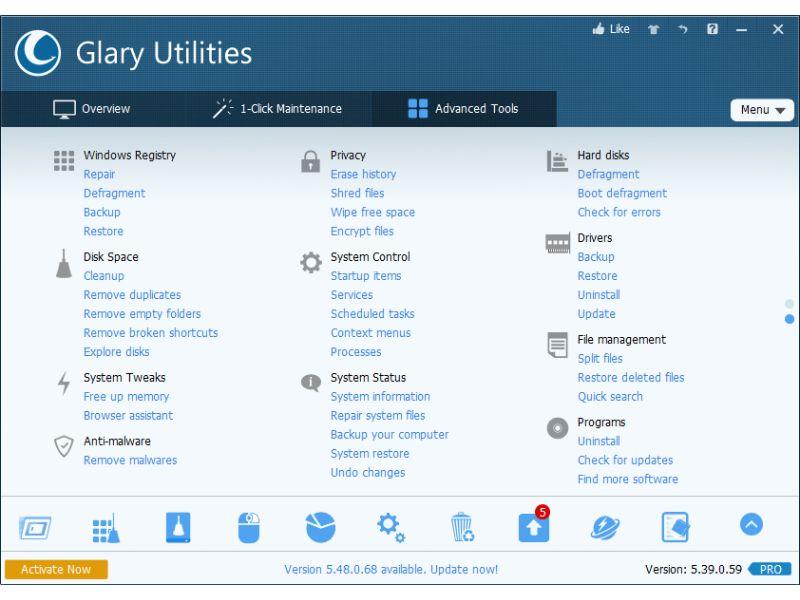Open Shred files link
The image size is (800, 600).
pos(357,193)
